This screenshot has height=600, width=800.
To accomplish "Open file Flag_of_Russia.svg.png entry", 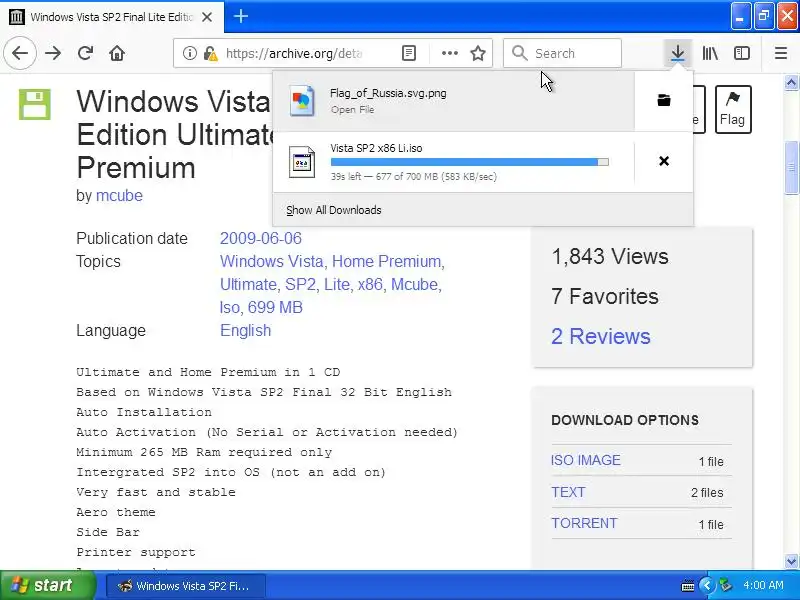I will point(454,101).
